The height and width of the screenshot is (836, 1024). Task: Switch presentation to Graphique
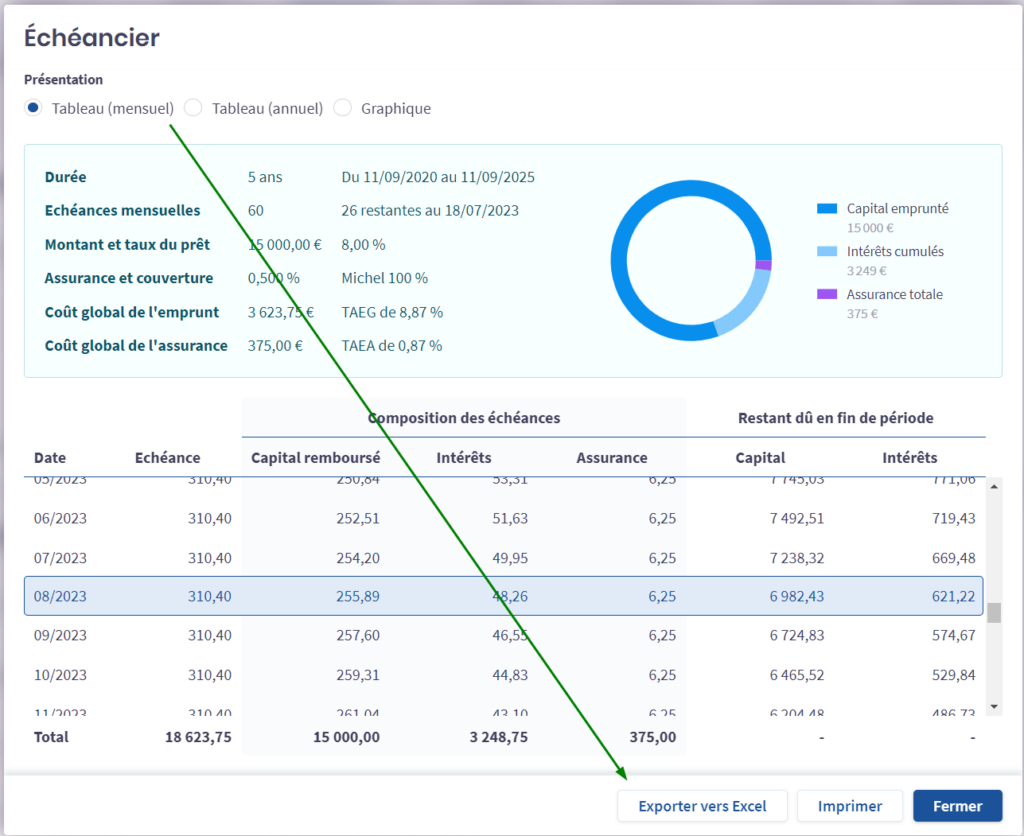pyautogui.click(x=343, y=108)
